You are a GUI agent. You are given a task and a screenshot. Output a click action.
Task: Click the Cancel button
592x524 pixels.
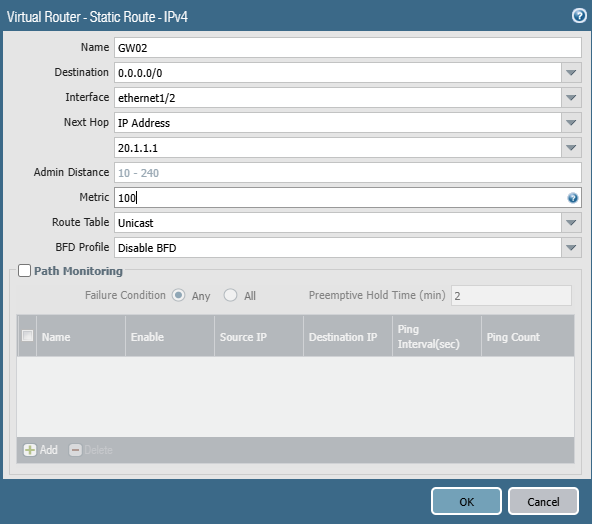pyautogui.click(x=543, y=501)
